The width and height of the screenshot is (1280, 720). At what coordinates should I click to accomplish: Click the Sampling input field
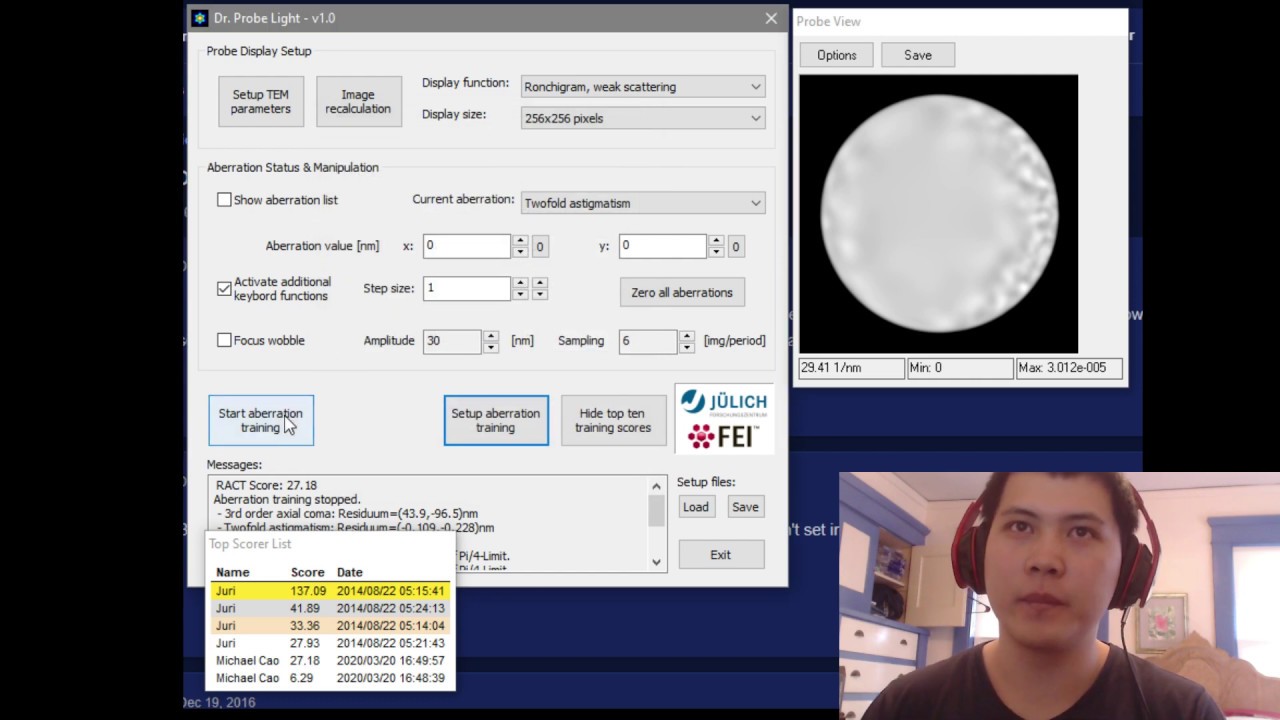(648, 341)
